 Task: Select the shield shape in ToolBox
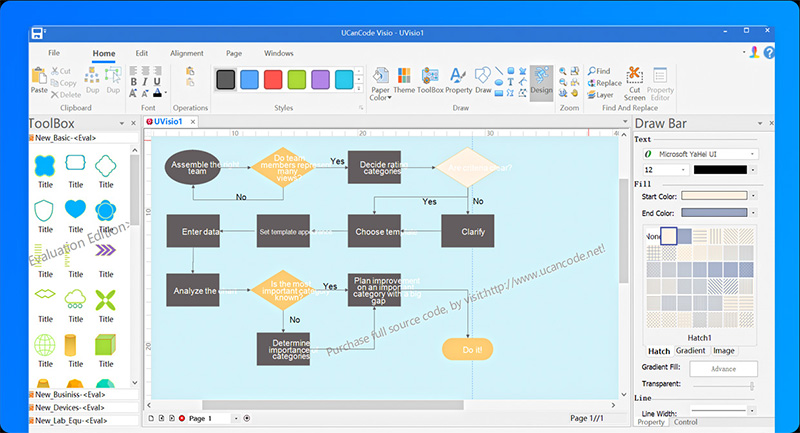coord(44,210)
